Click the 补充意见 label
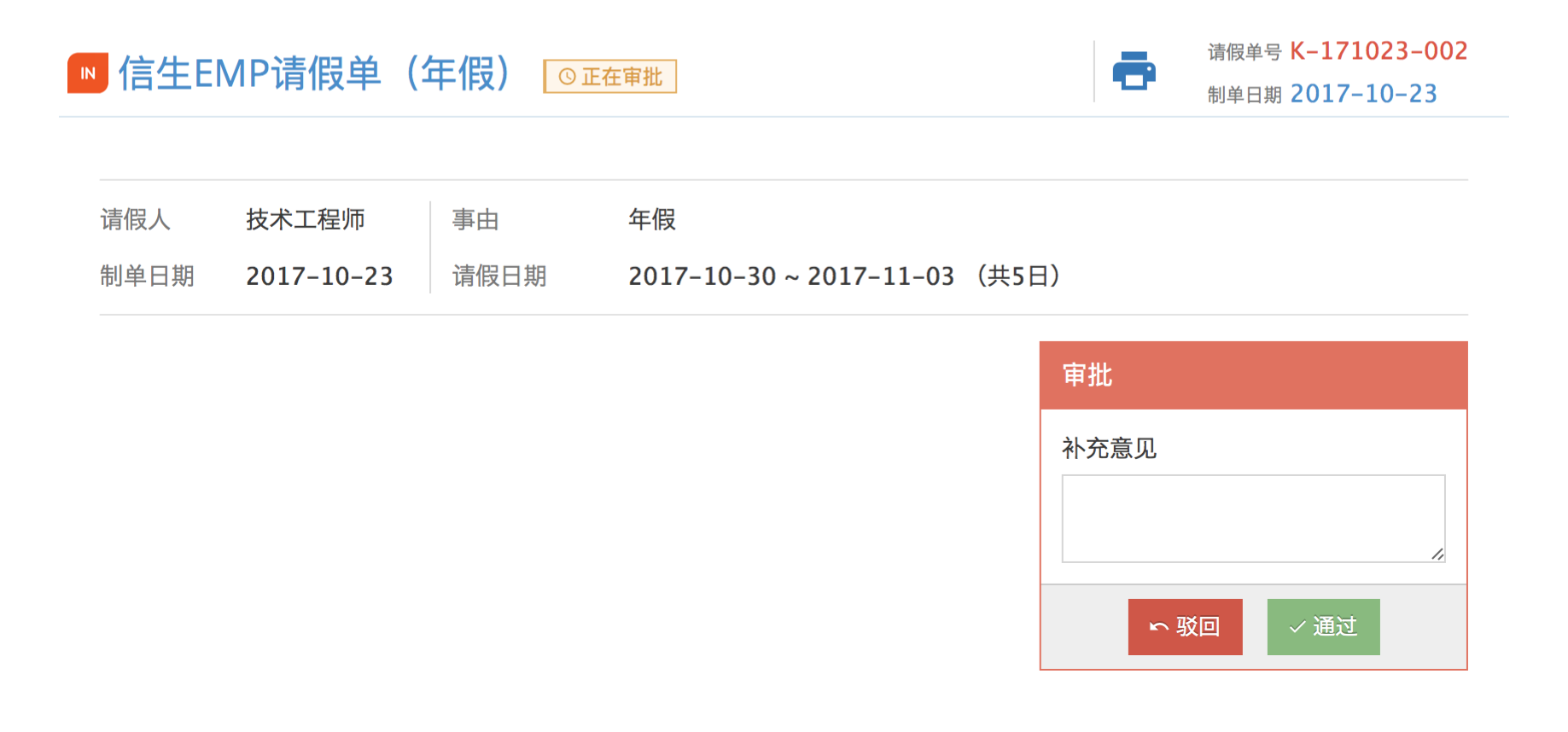 [x=1109, y=449]
